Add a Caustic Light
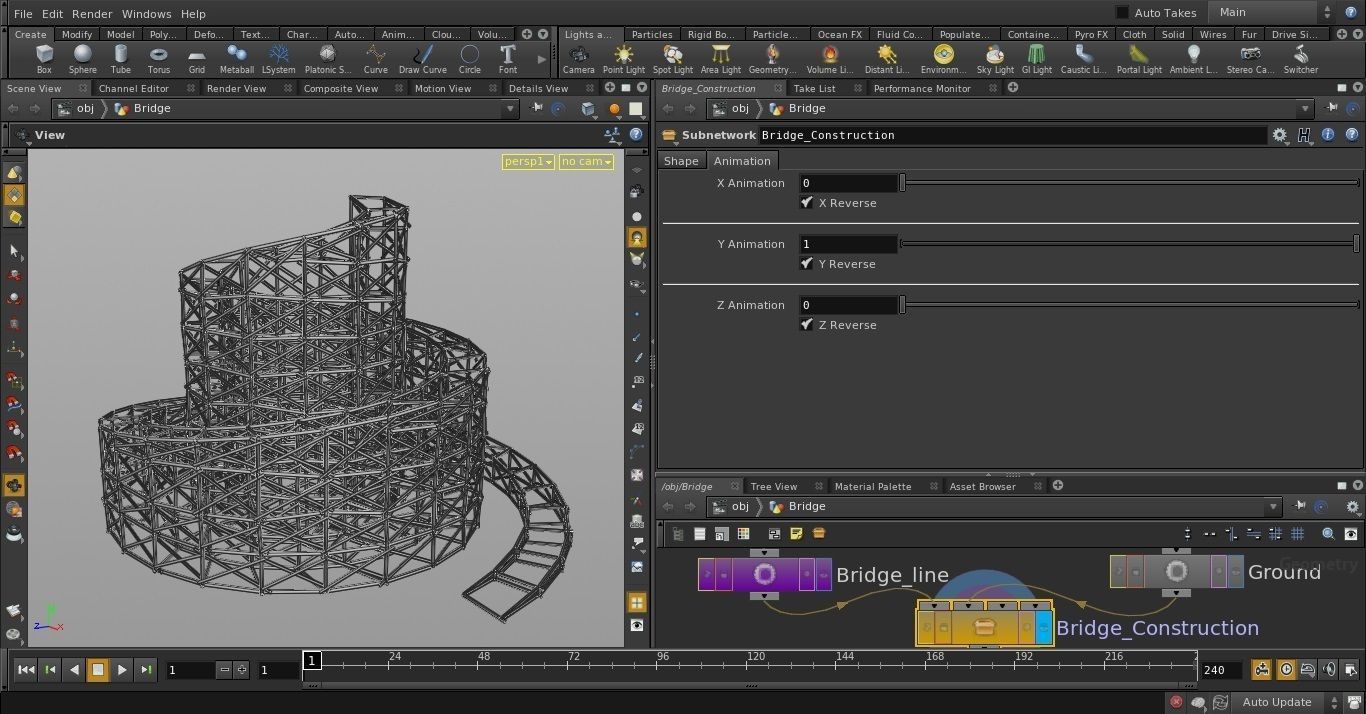Viewport: 1366px width, 714px height. (1084, 59)
